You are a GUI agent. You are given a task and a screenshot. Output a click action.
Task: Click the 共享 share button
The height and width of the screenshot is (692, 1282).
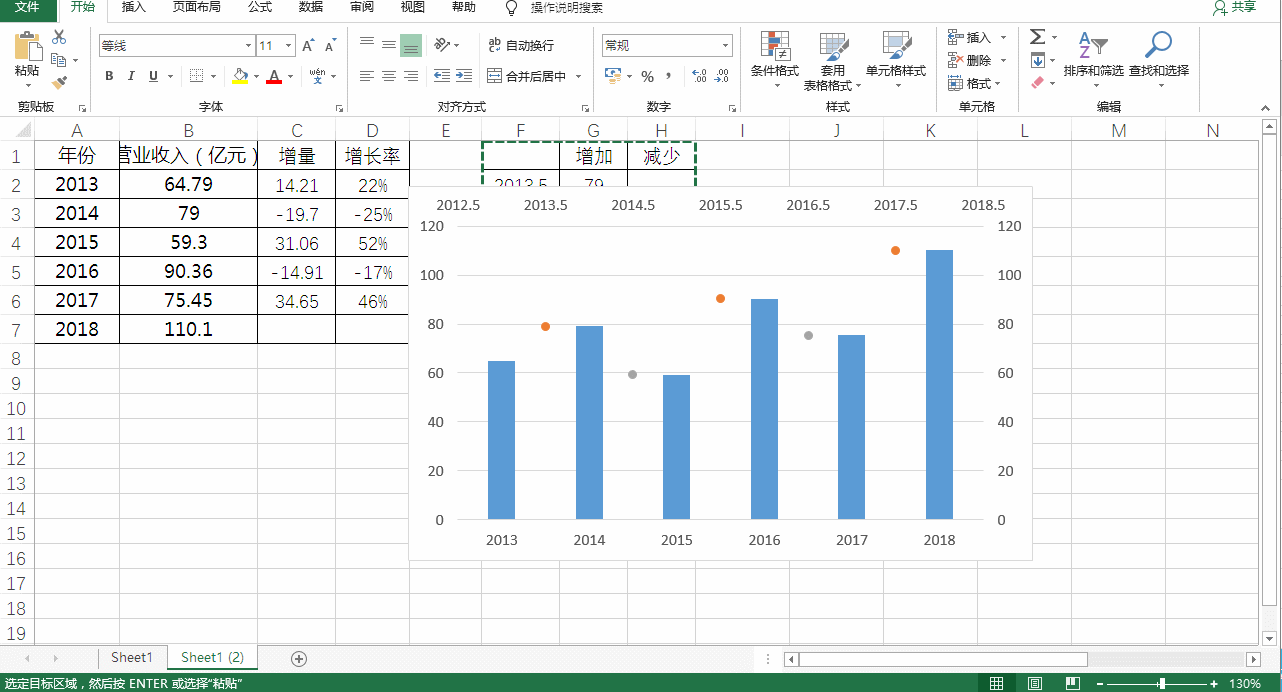click(1234, 8)
